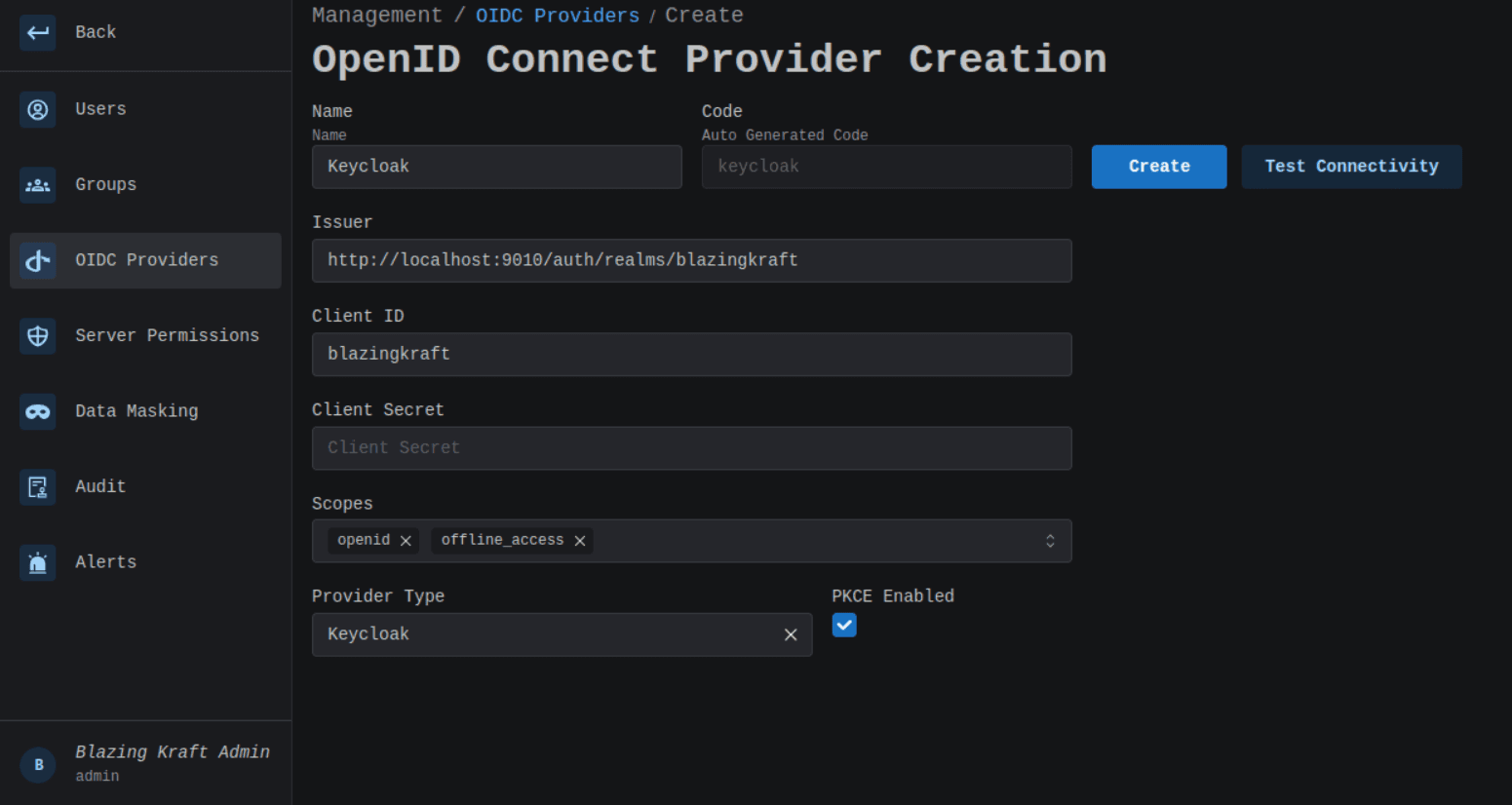Follow the OIDC Providers breadcrumb link

(558, 16)
